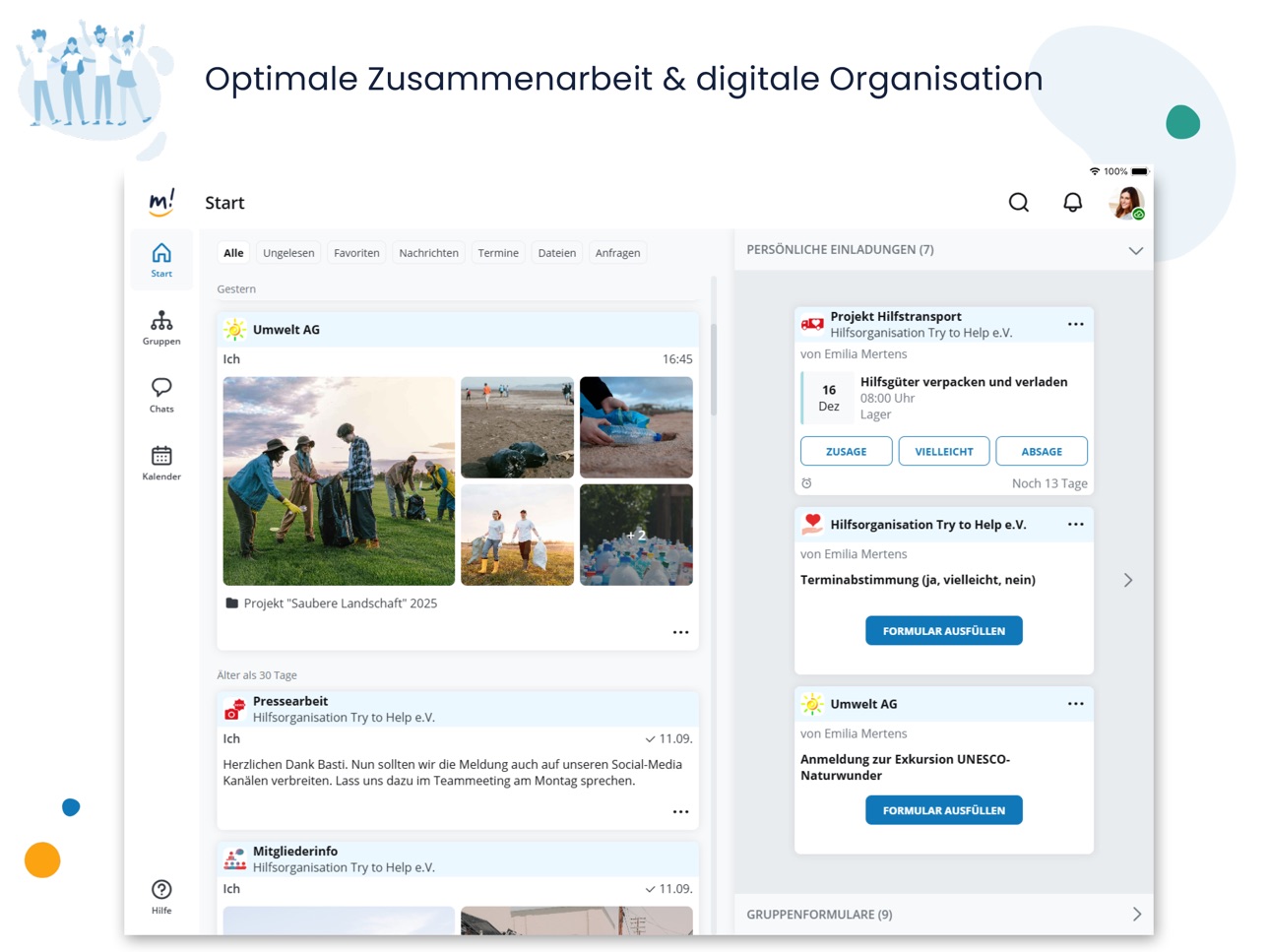Collapse Persönliche Einladungen section
The height and width of the screenshot is (952, 1270).
(1135, 250)
